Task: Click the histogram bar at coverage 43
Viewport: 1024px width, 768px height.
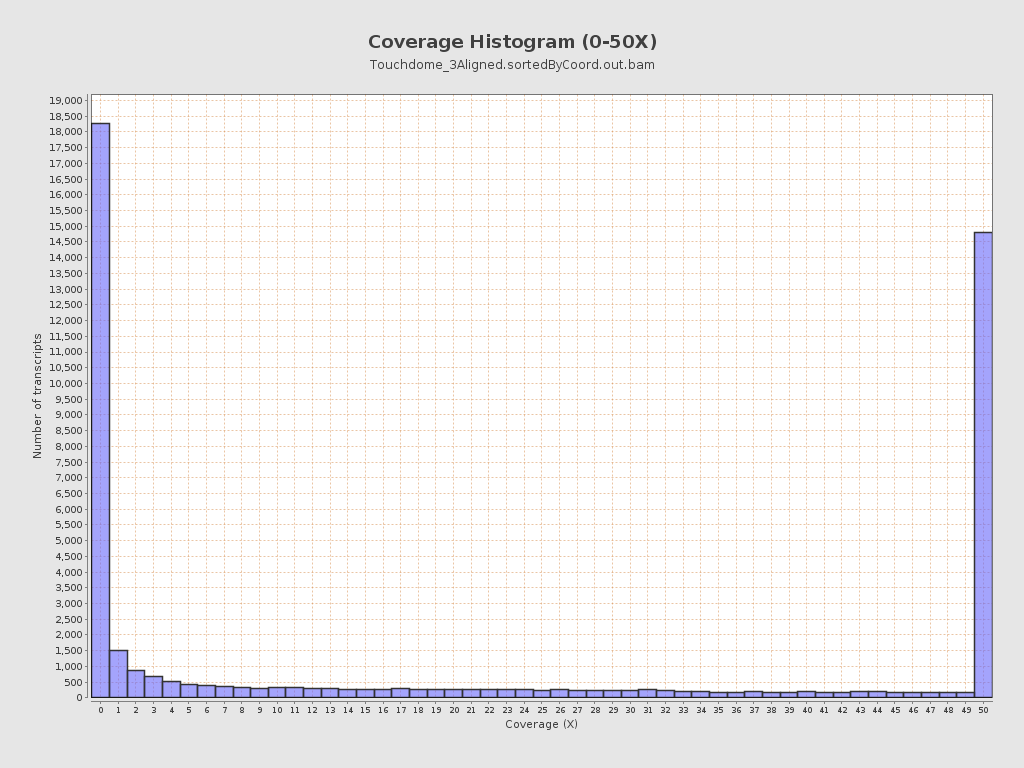Action: click(x=860, y=694)
